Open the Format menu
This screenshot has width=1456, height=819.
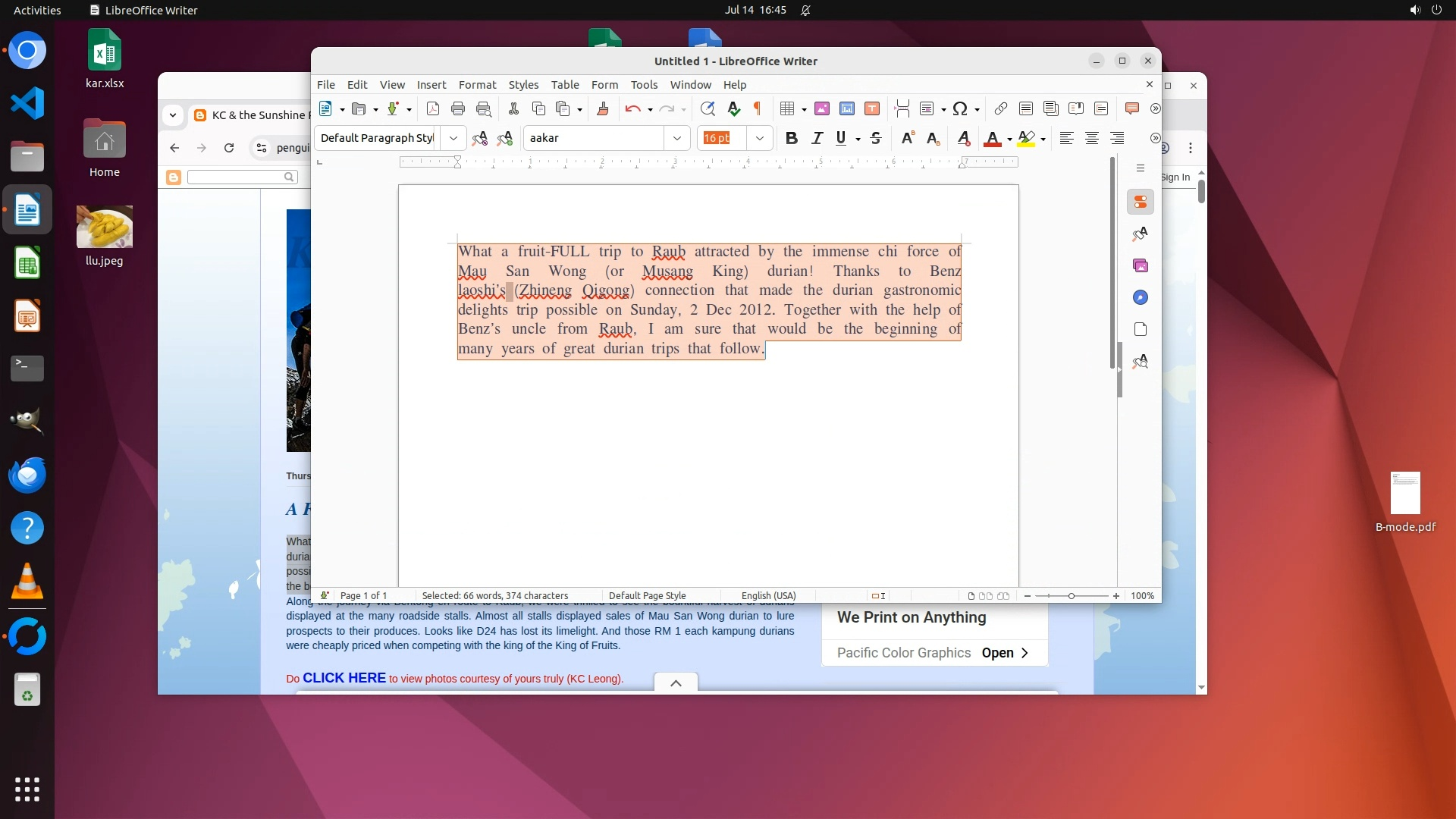click(x=477, y=85)
